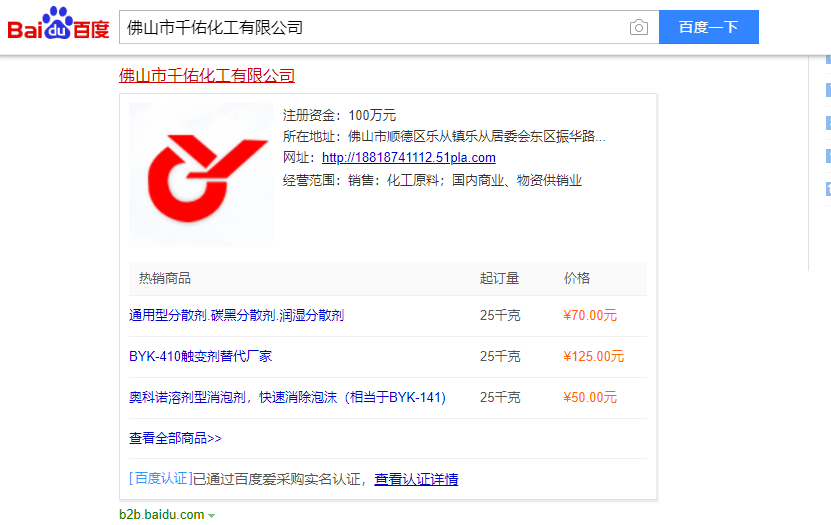The height and width of the screenshot is (525, 831).
Task: Open http://18818741112.51pla.com website link
Action: tap(409, 158)
